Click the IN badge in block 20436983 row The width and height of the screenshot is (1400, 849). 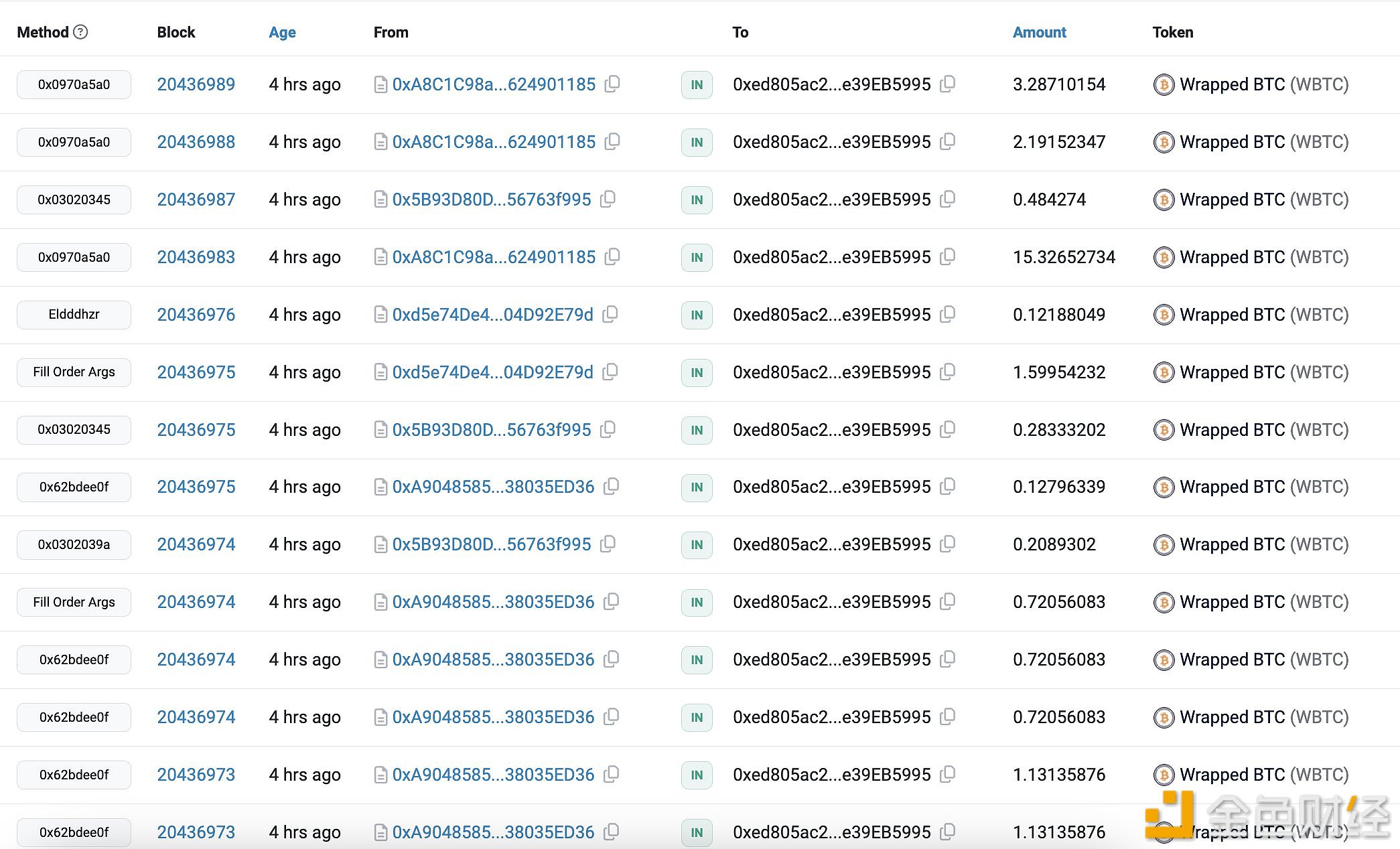[x=697, y=258]
